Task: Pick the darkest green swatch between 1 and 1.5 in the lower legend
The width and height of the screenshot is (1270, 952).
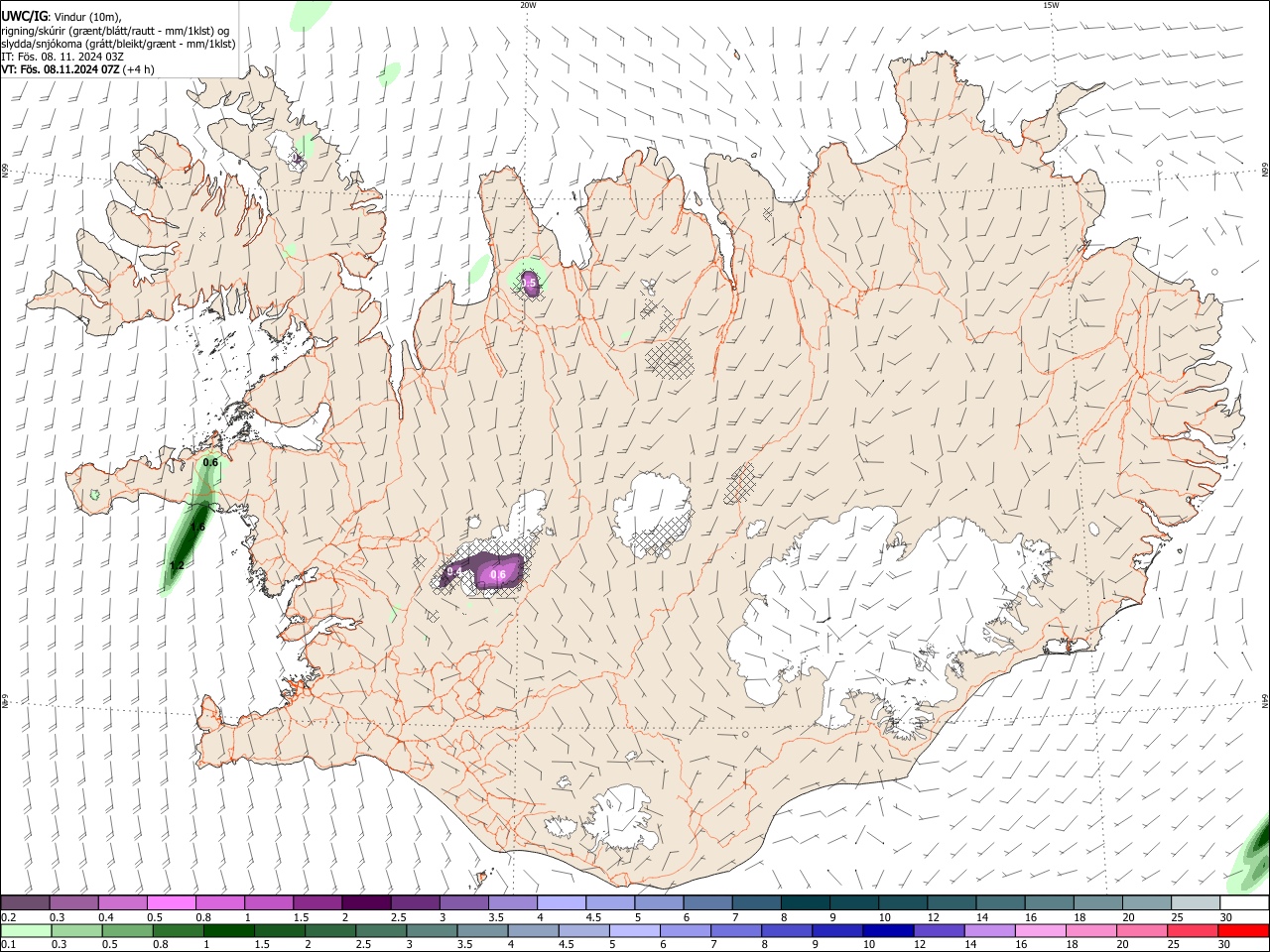Action: coord(229,930)
